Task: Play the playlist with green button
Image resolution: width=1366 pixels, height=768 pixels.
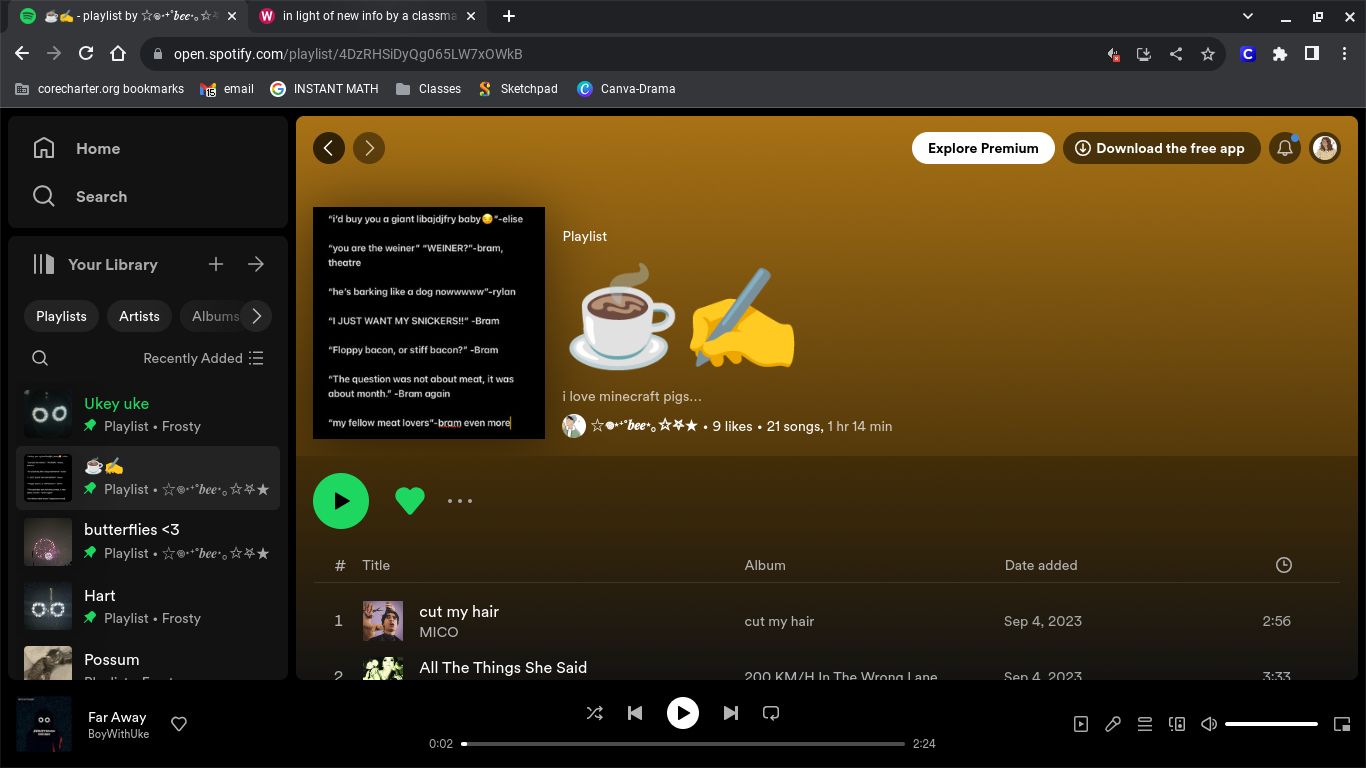Action: [x=341, y=501]
